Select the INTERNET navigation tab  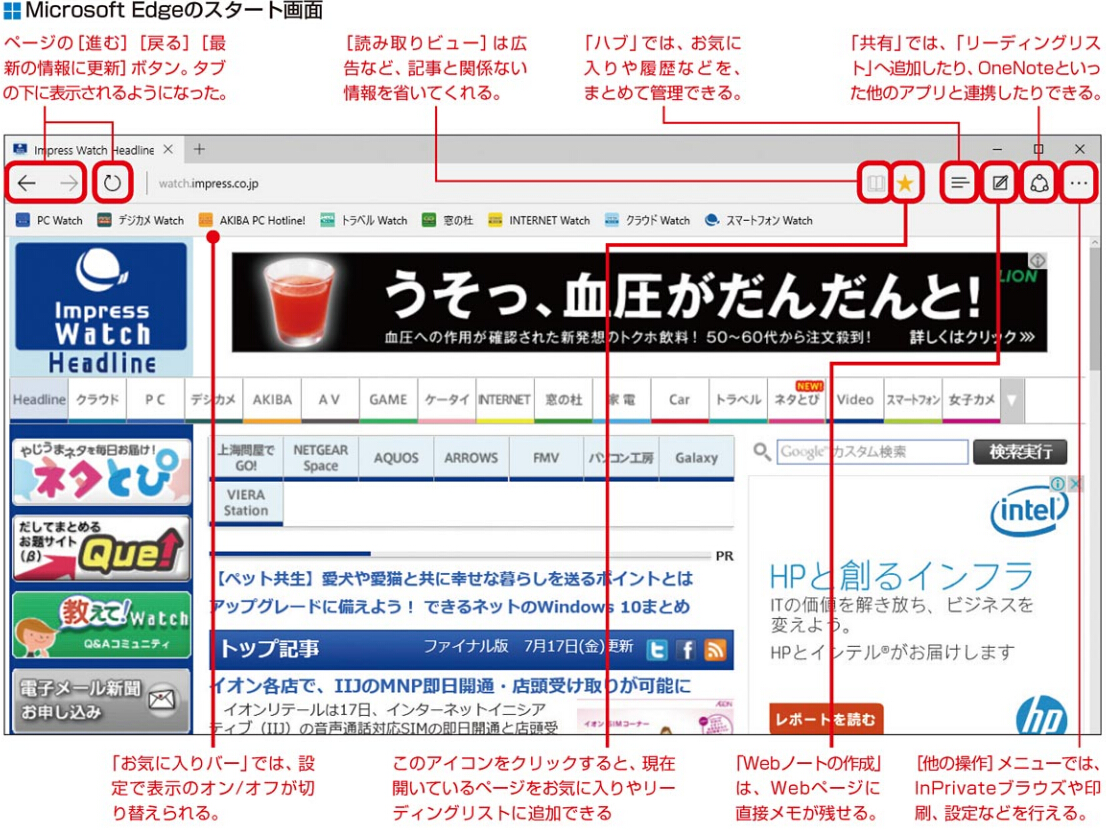[505, 400]
